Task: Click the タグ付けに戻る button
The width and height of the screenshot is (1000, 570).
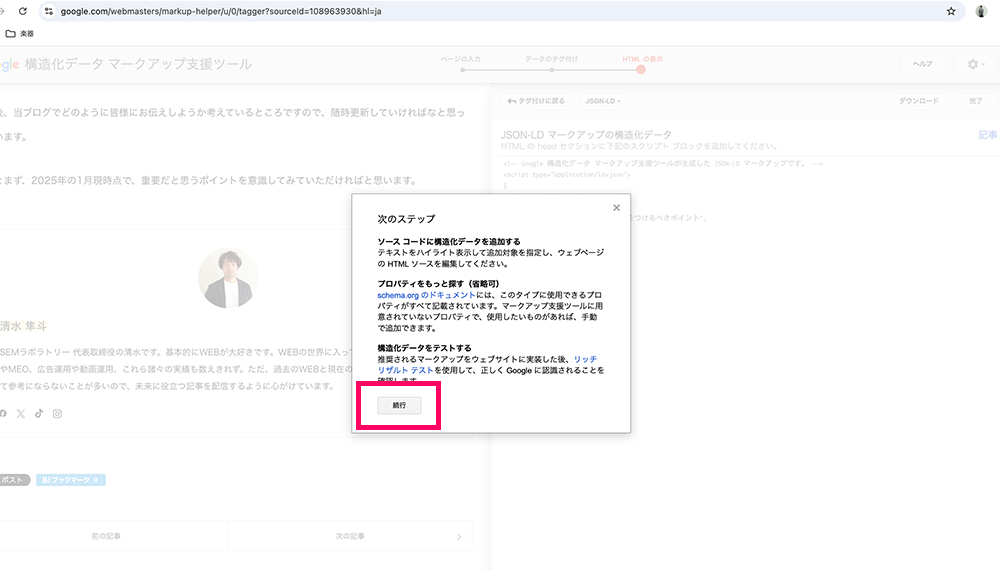Action: tap(536, 101)
